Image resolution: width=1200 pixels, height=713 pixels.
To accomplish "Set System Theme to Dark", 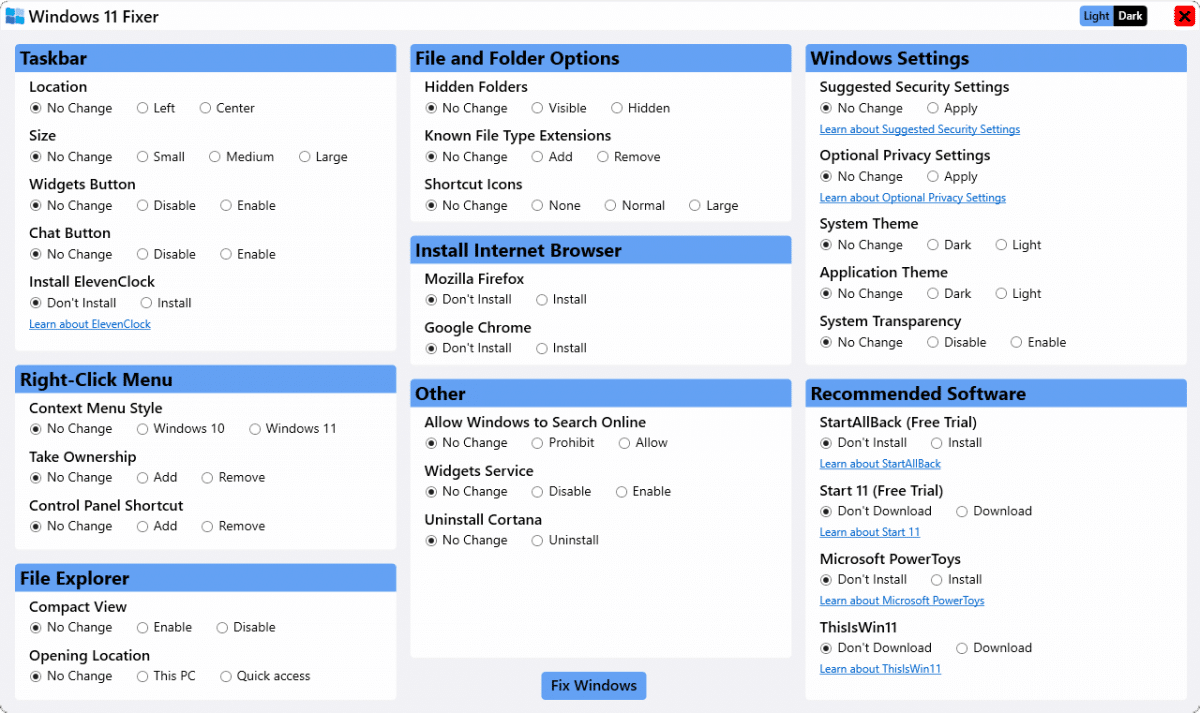I will pyautogui.click(x=934, y=244).
